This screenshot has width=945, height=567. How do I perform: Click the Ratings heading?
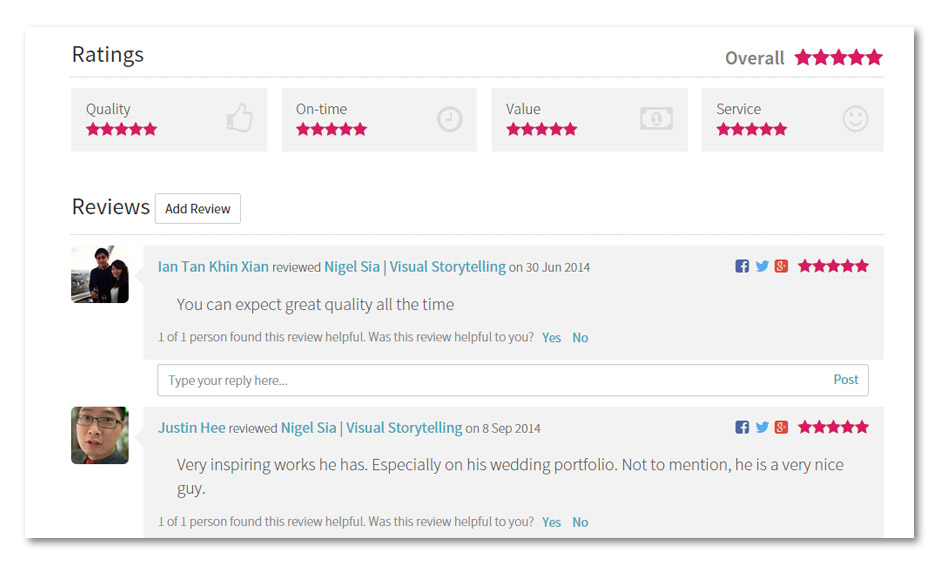108,55
